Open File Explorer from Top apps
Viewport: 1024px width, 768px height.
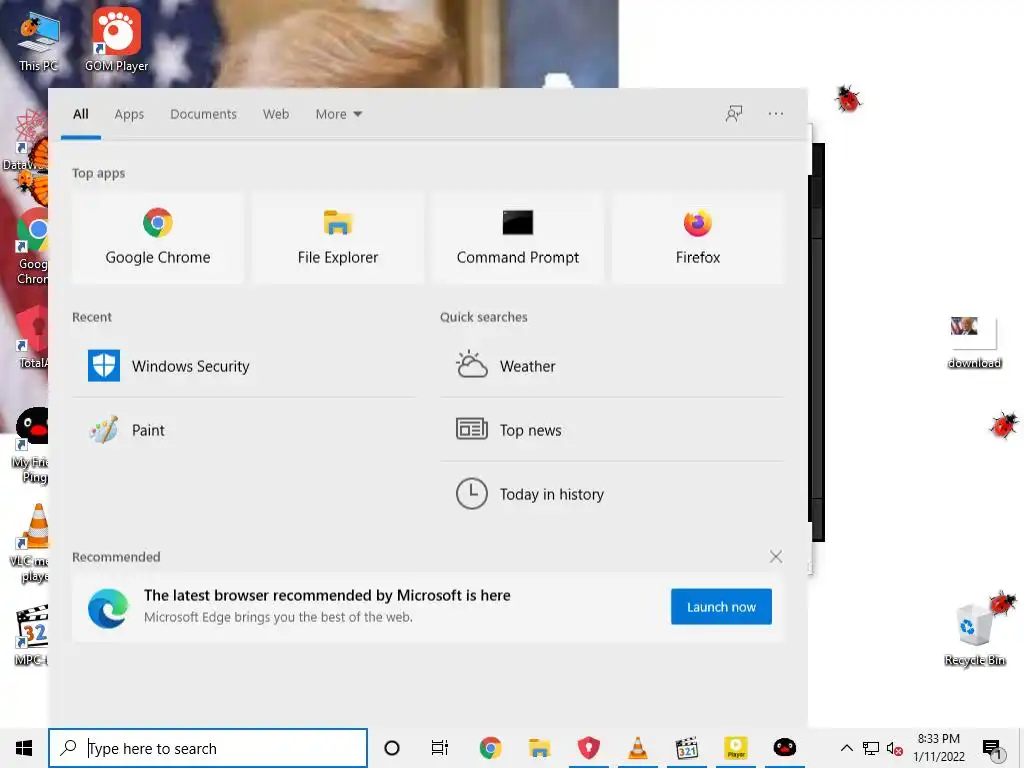[338, 238]
